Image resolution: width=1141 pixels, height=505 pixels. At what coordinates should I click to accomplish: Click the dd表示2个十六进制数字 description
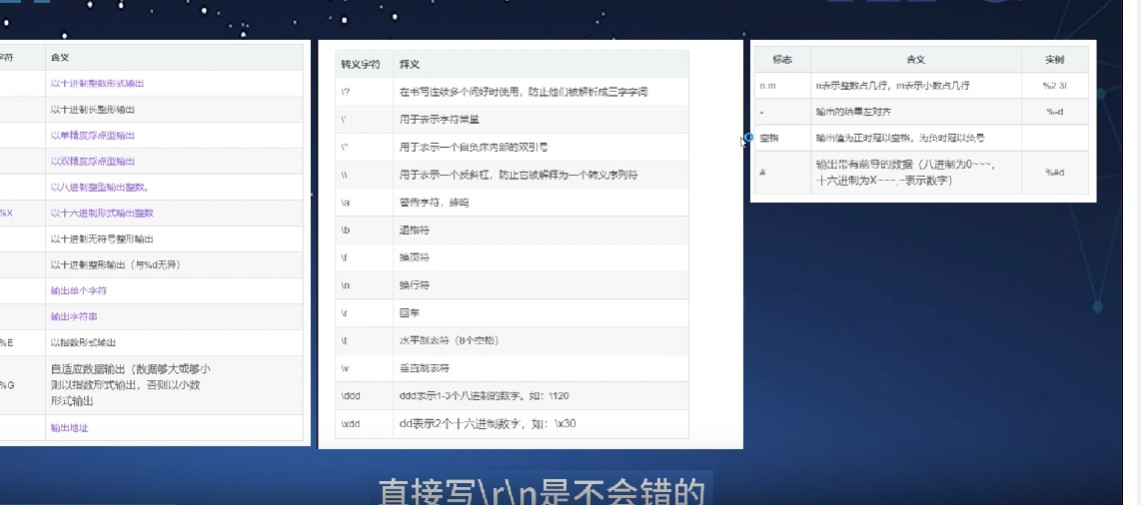coord(487,424)
